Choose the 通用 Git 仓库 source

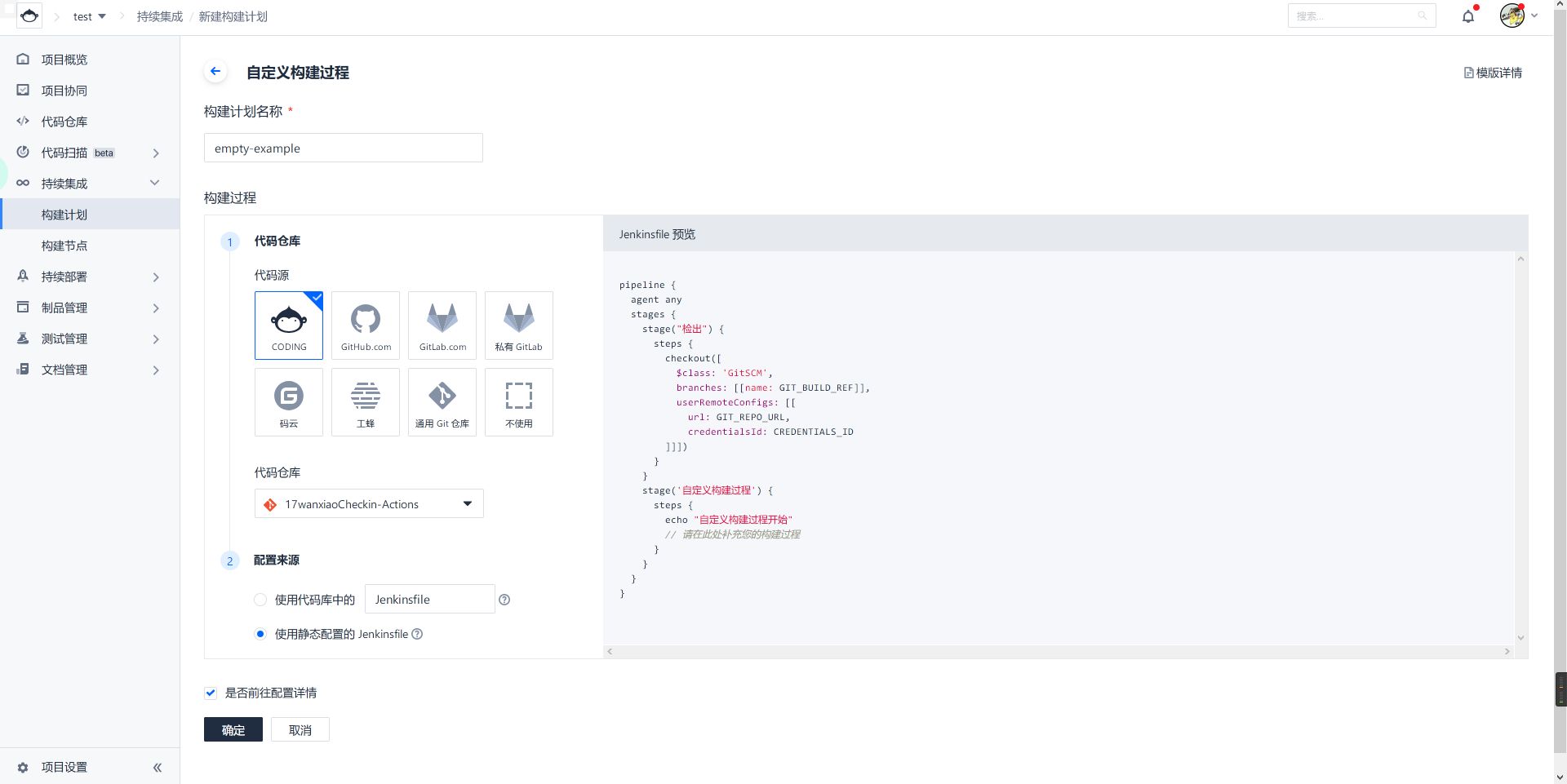pos(442,401)
